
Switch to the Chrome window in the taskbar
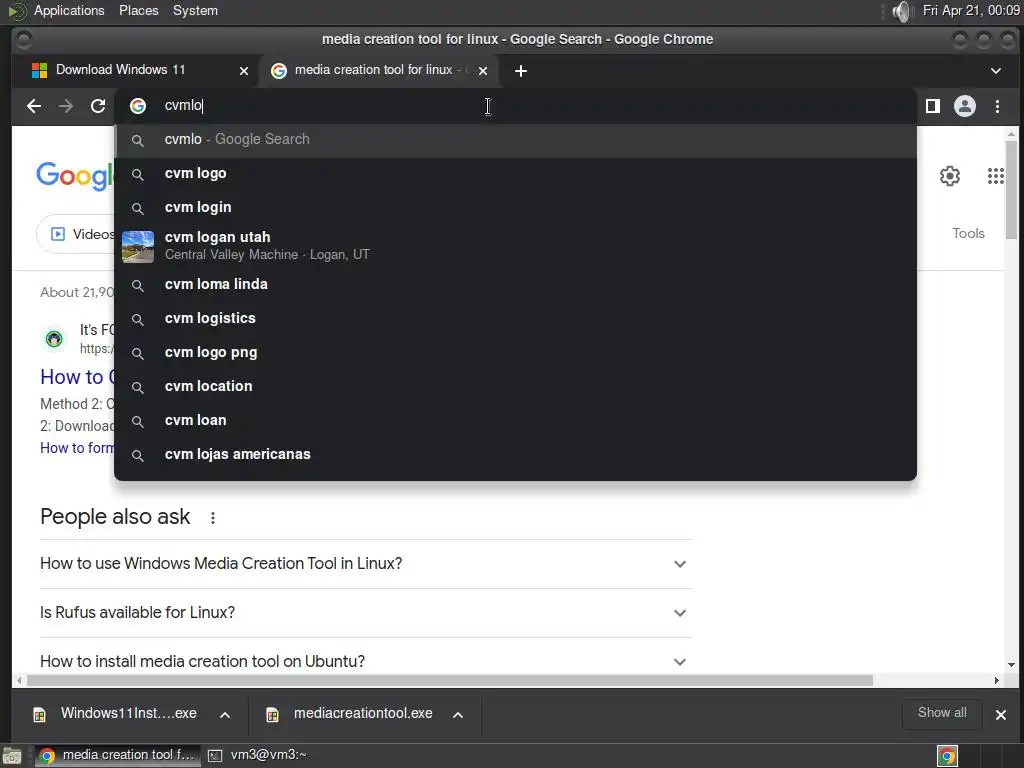pos(116,755)
